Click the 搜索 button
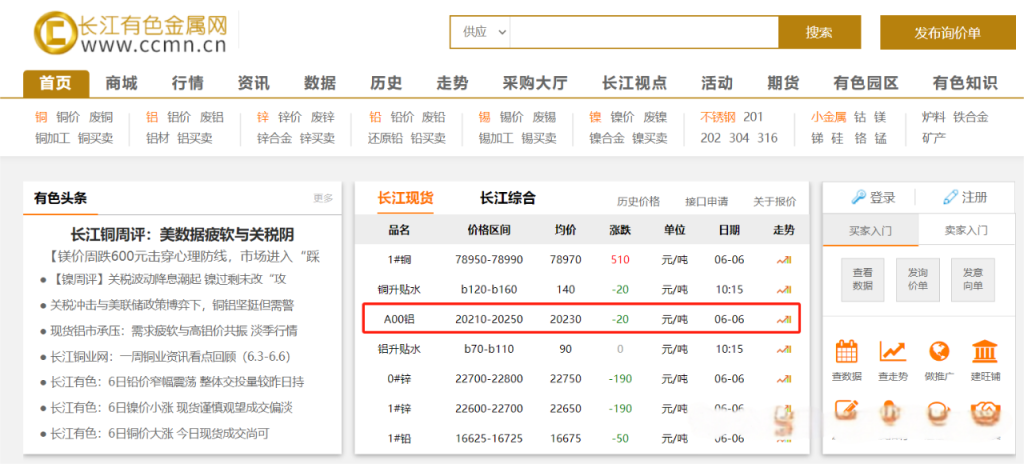The width and height of the screenshot is (1024, 464). tap(820, 32)
